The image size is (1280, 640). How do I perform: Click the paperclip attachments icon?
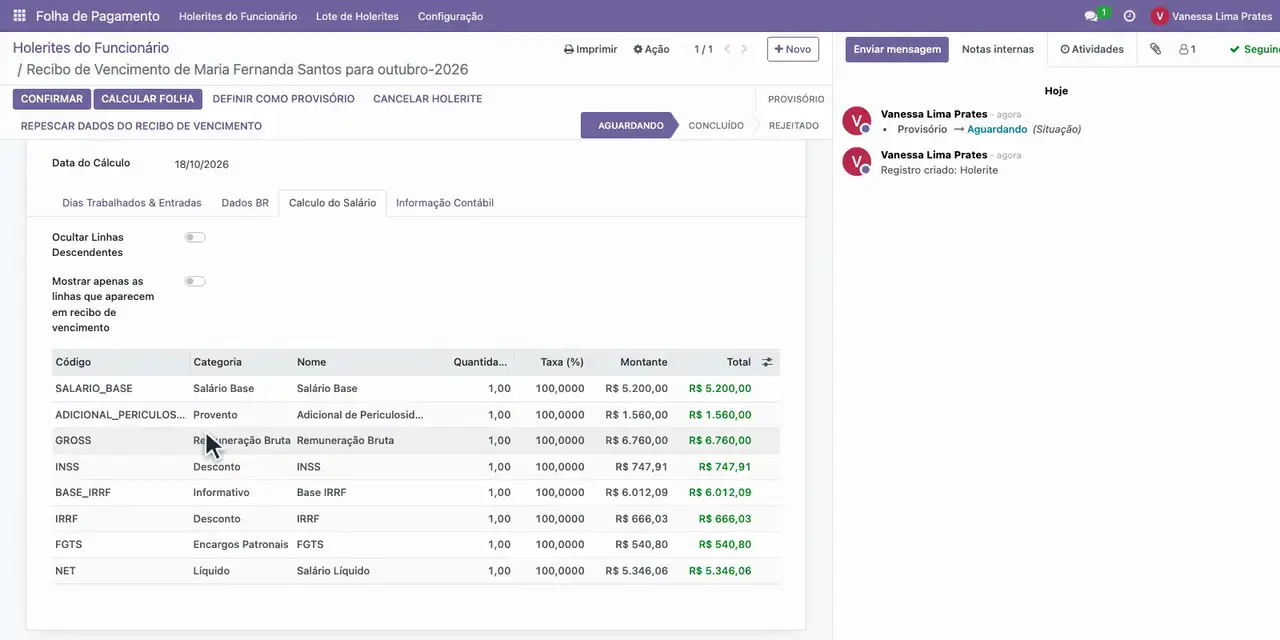pos(1155,49)
